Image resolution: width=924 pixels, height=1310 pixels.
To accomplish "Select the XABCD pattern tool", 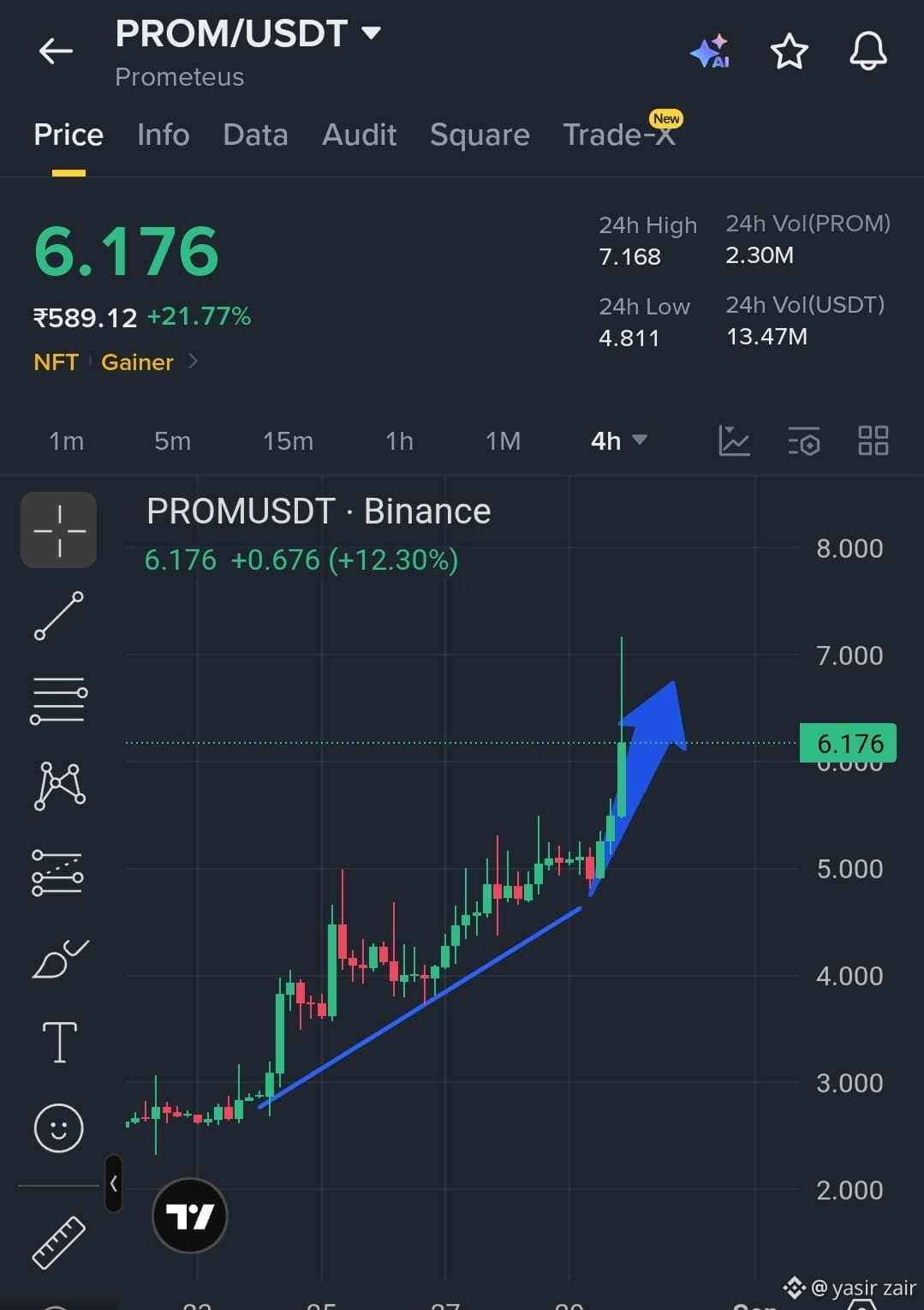I will coord(59,786).
